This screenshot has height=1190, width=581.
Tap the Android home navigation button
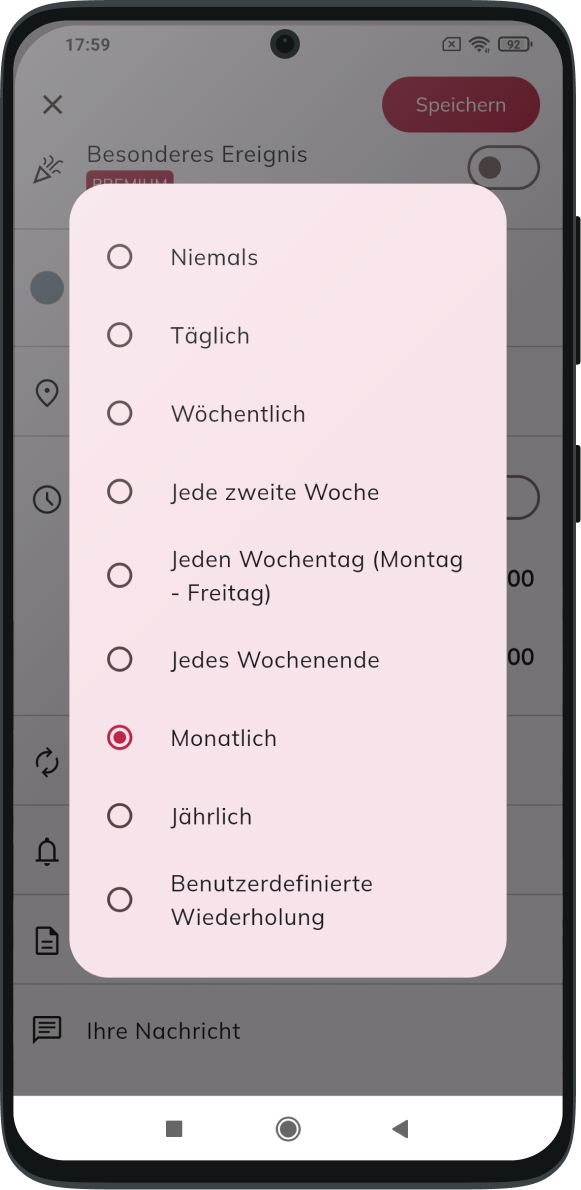click(x=287, y=1129)
